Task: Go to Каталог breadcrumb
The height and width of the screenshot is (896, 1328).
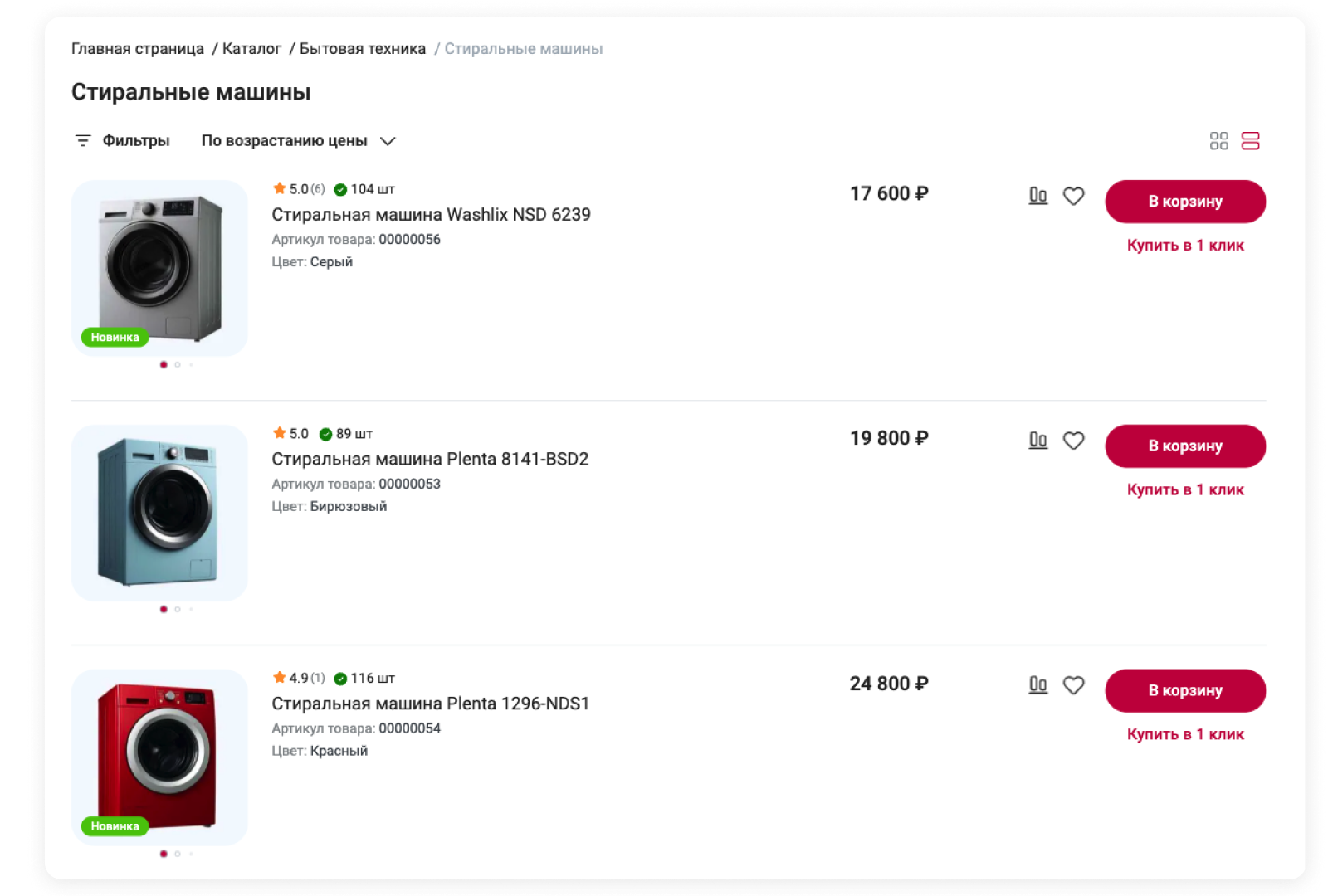Action: (251, 49)
